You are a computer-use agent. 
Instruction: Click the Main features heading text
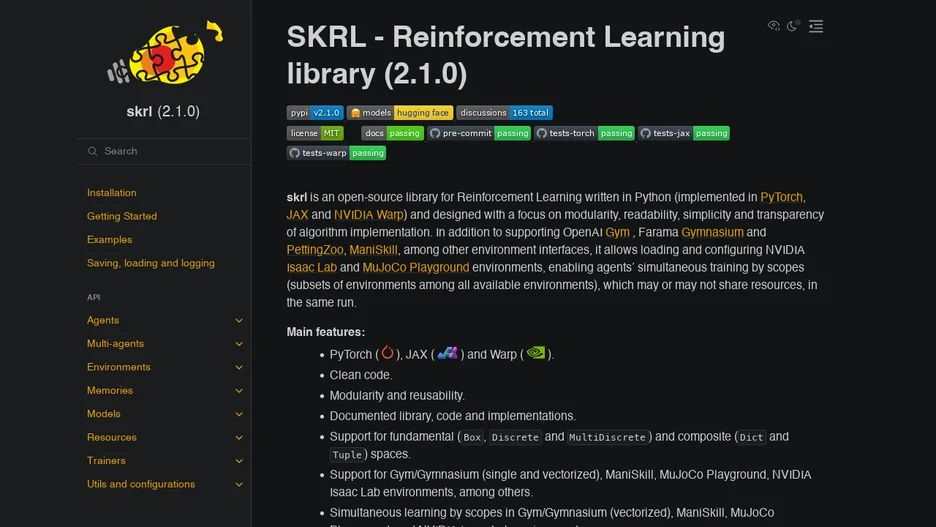pyautogui.click(x=325, y=332)
